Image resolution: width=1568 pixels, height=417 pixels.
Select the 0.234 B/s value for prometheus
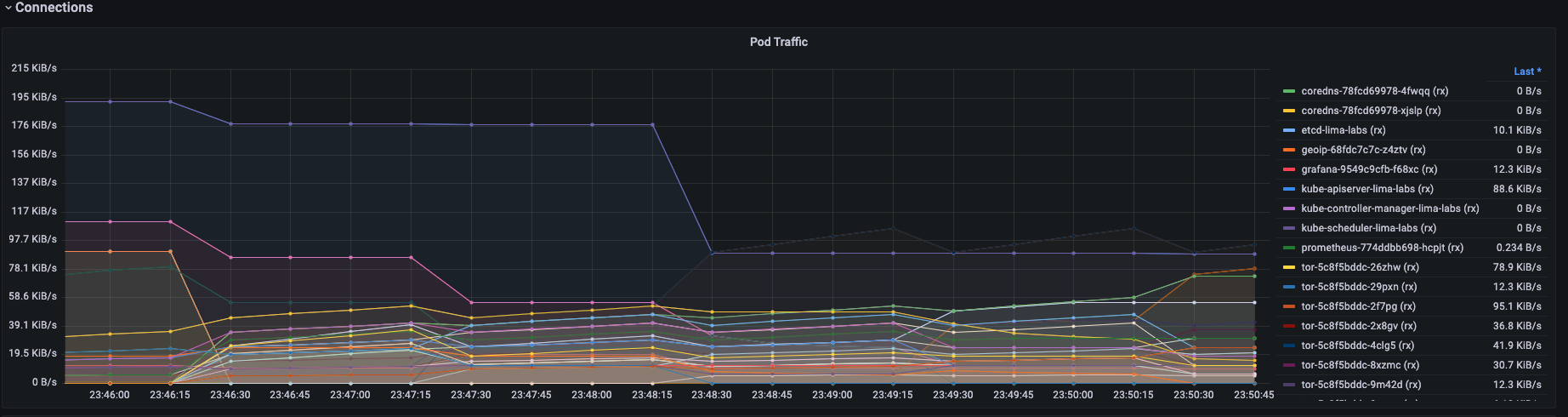tap(1519, 248)
